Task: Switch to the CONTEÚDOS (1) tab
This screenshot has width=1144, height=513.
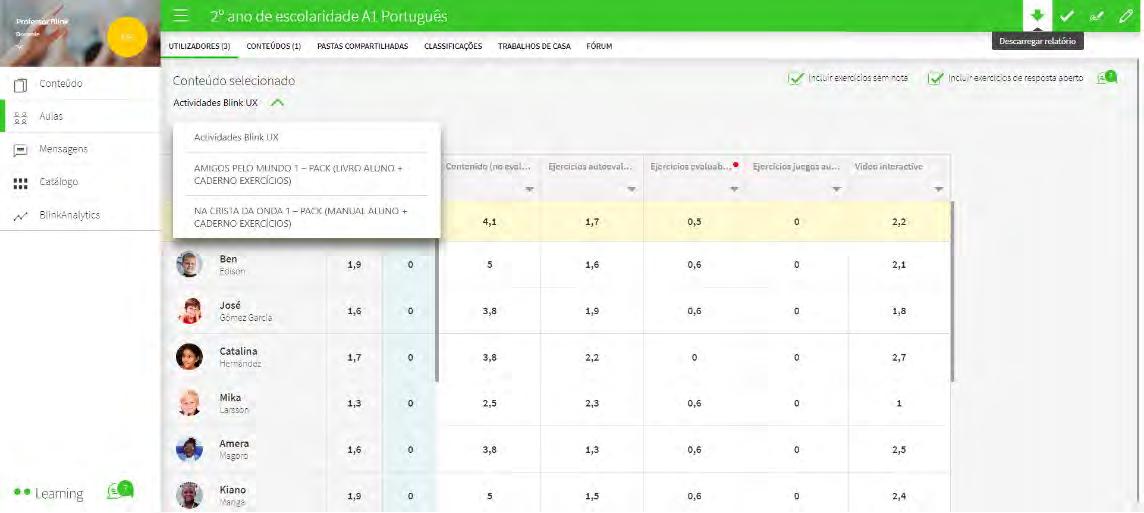Action: [x=274, y=46]
